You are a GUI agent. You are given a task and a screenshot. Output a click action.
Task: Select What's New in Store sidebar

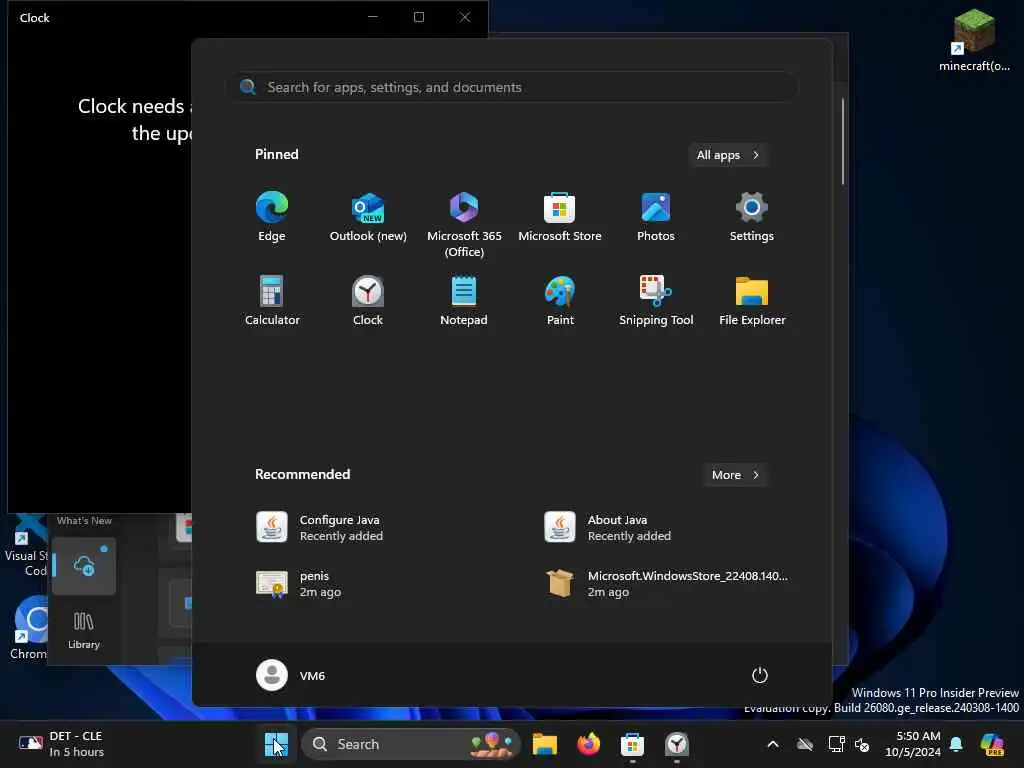(84, 520)
